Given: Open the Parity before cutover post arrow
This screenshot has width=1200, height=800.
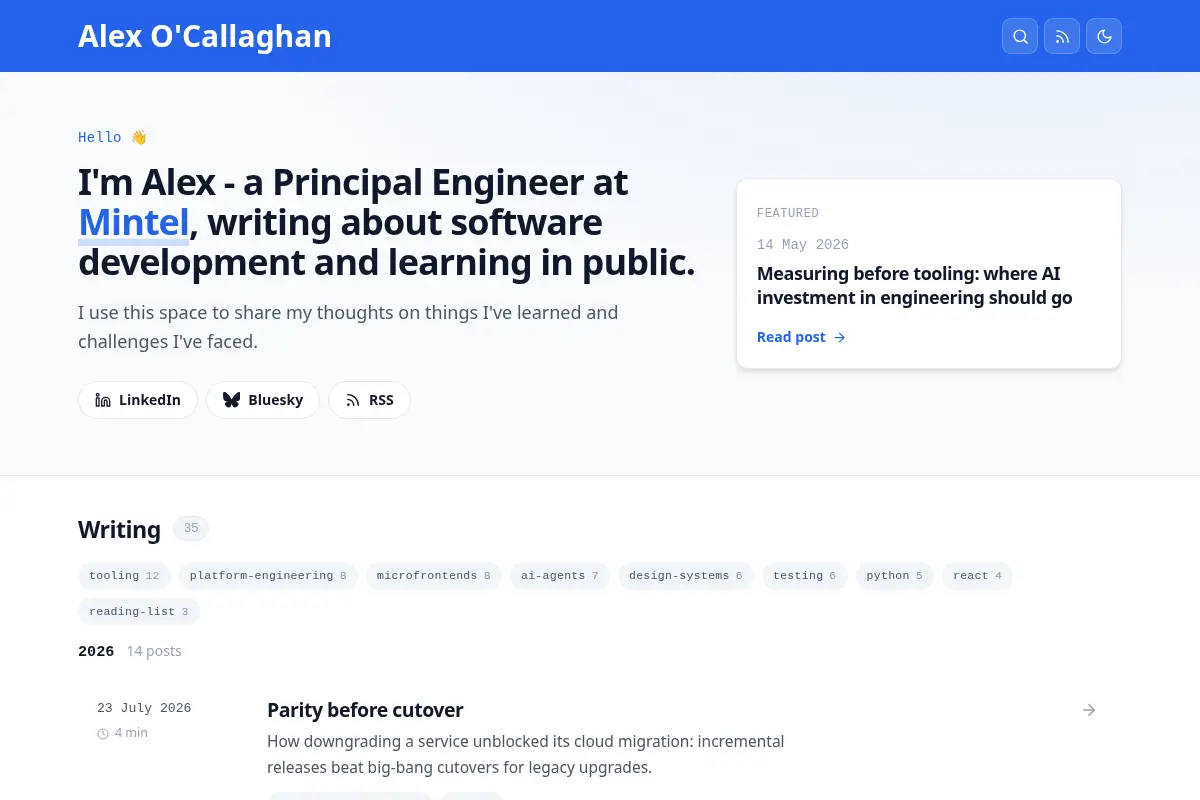Looking at the screenshot, I should (x=1089, y=710).
